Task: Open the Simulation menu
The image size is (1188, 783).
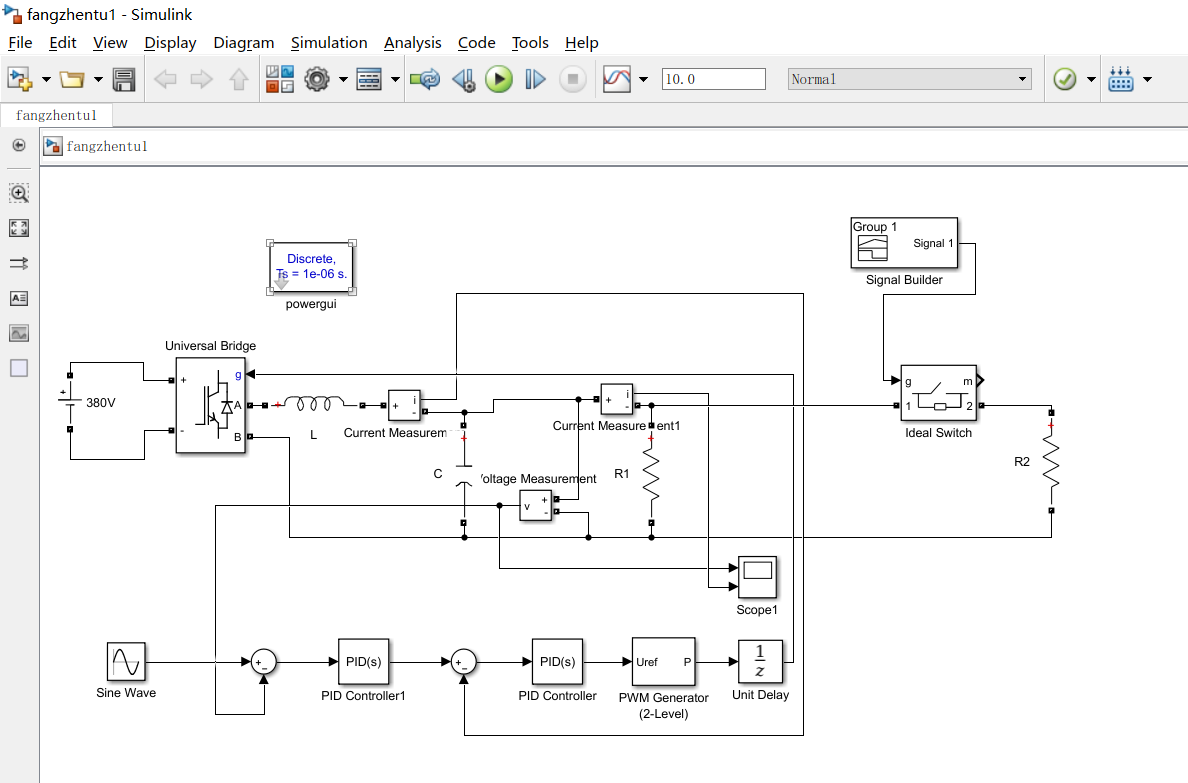Action: click(329, 42)
